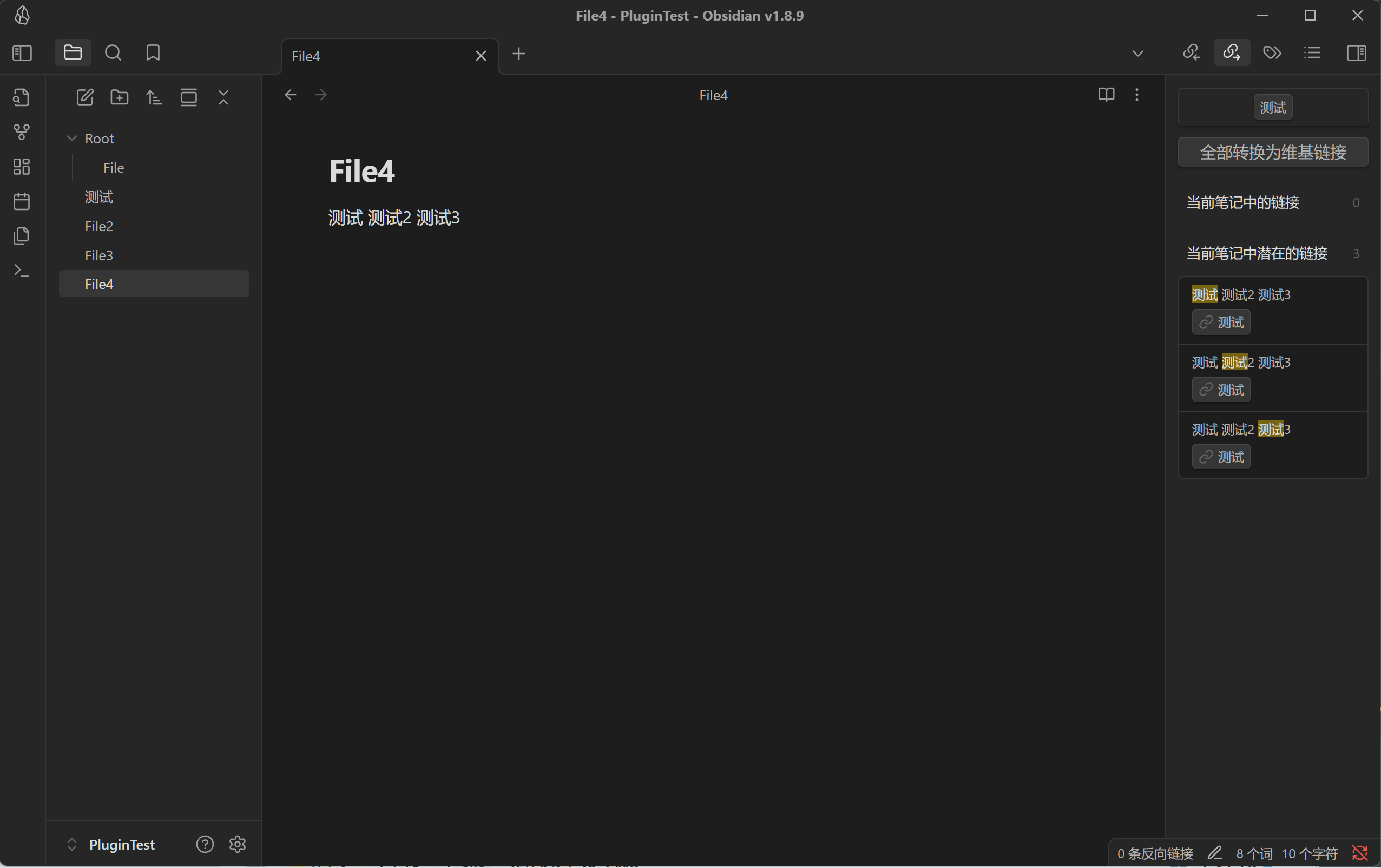Open File3 in the file tree

(98, 255)
